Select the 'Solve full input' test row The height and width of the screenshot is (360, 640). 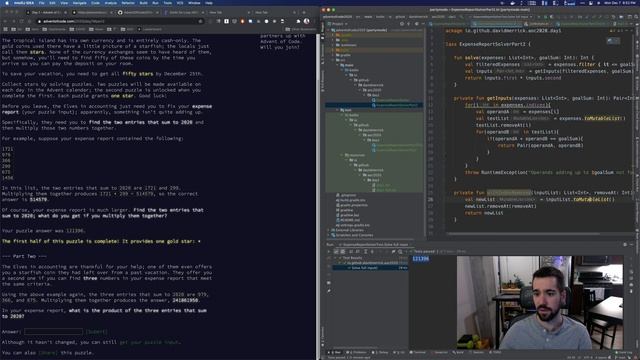click(371, 268)
